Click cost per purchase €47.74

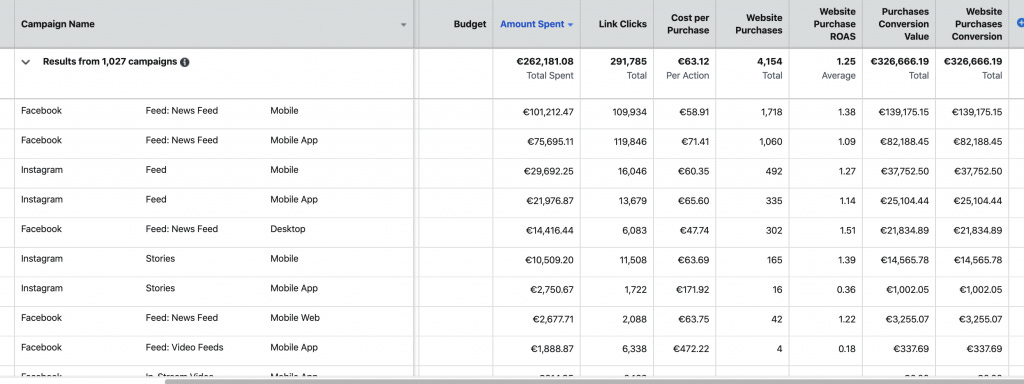(x=694, y=231)
